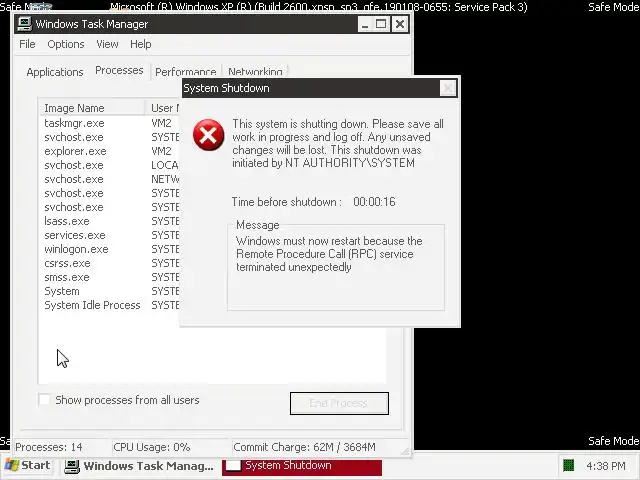
Task: Click the RPC service message text
Action: (x=329, y=254)
